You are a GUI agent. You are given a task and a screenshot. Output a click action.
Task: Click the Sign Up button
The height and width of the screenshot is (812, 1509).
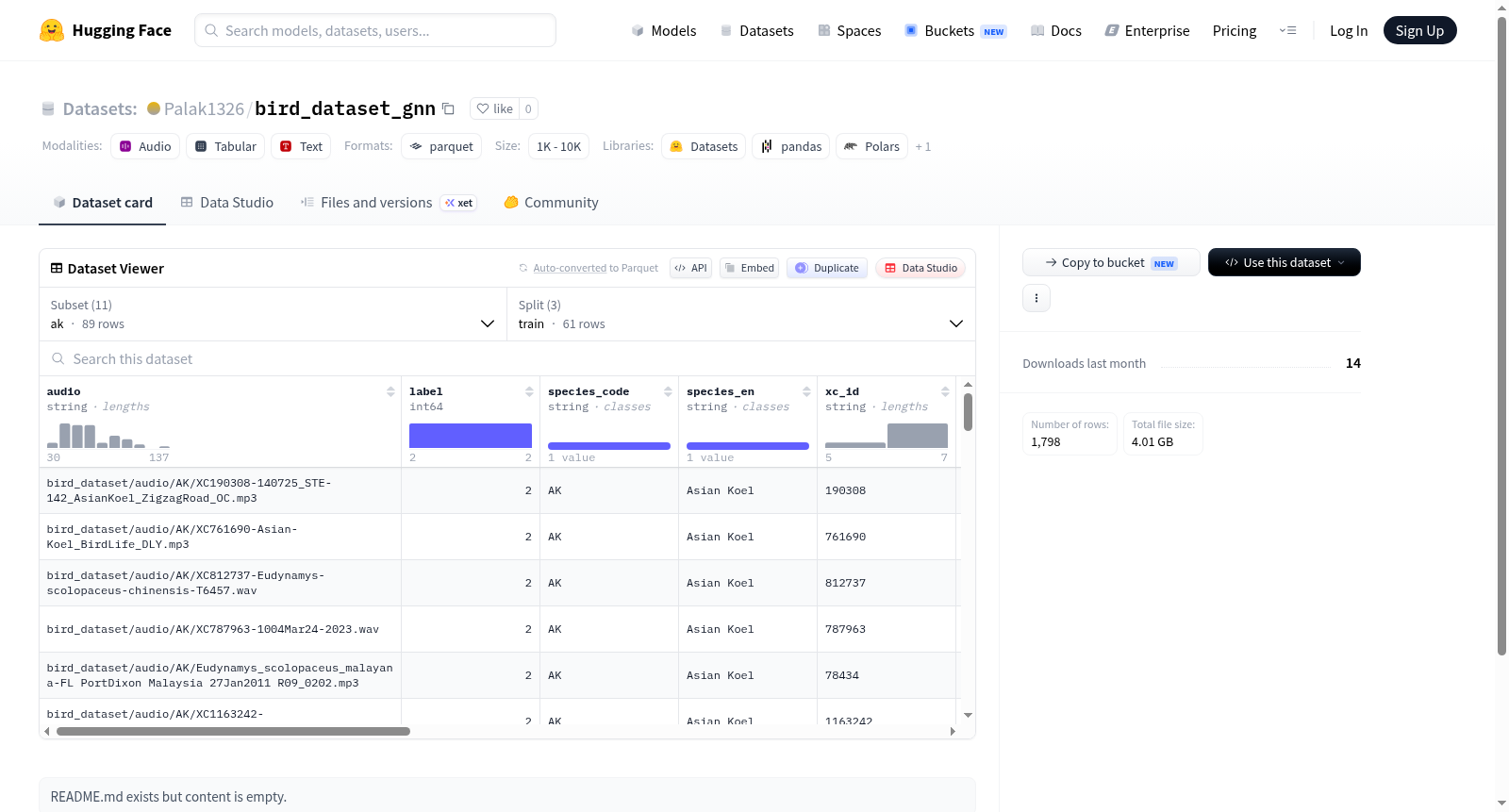[1419, 30]
